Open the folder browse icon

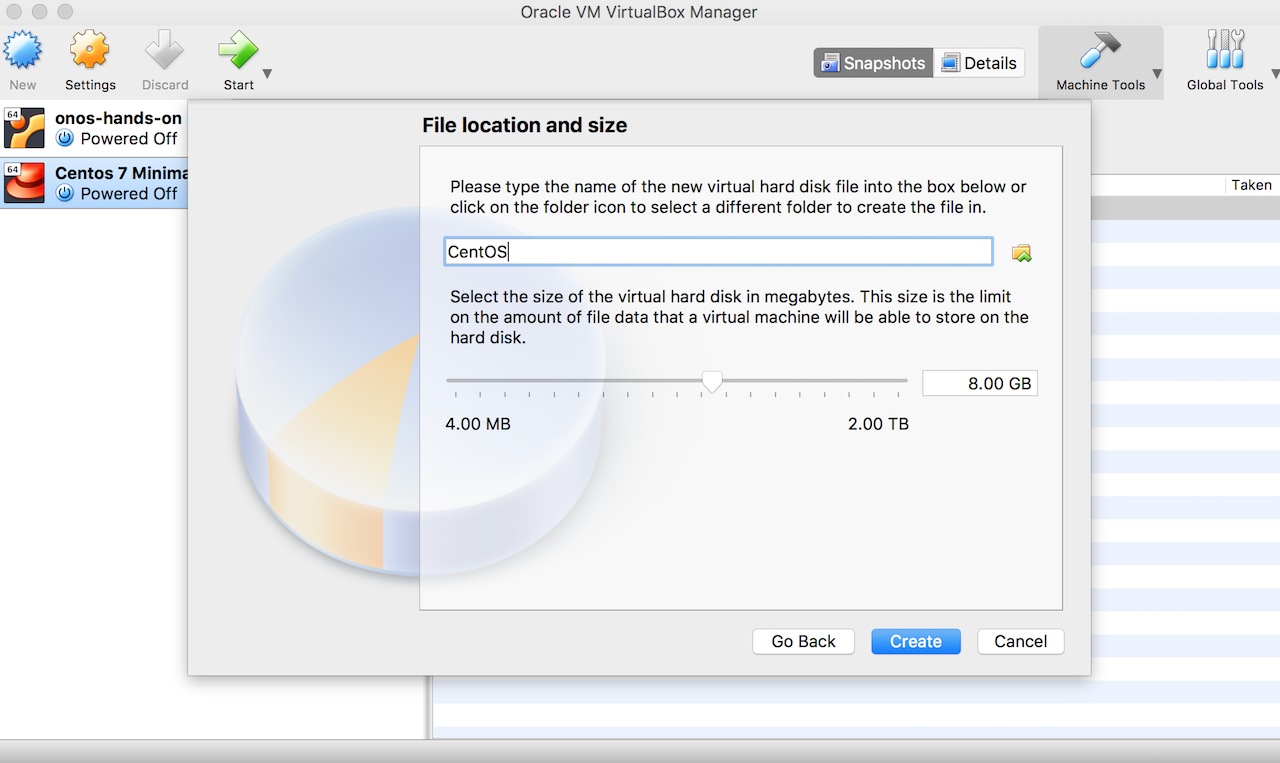click(x=1021, y=253)
